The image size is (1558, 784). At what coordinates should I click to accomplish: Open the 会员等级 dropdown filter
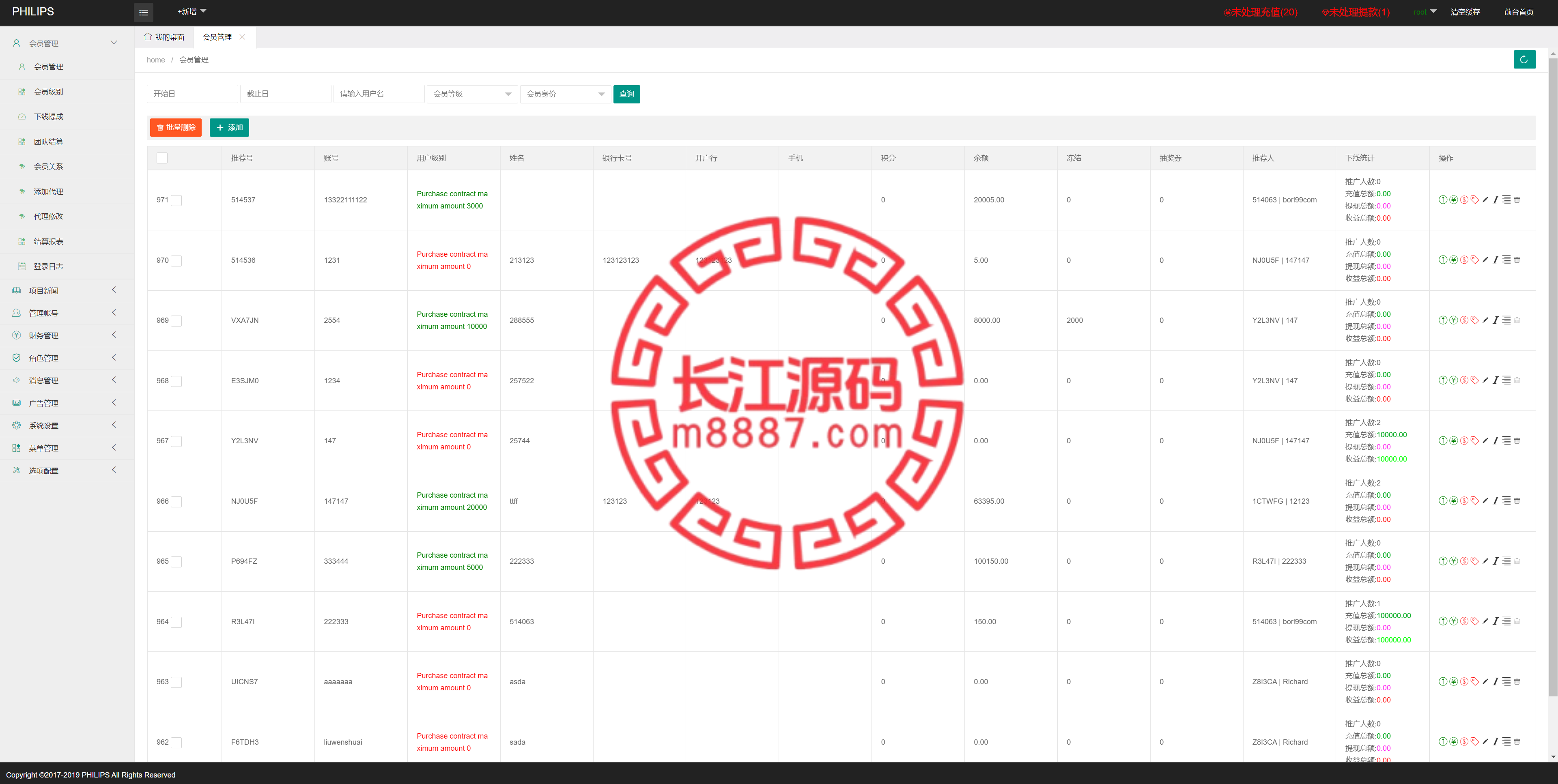(472, 94)
